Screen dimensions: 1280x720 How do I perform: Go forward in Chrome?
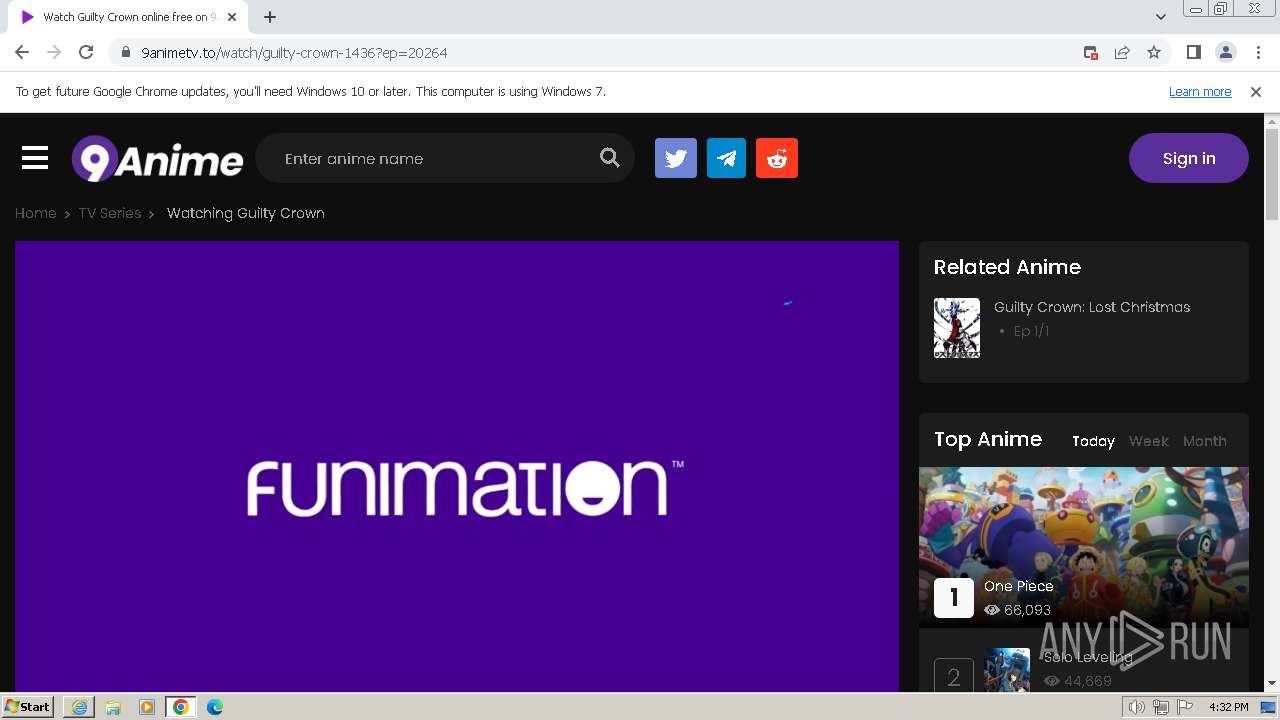[54, 52]
